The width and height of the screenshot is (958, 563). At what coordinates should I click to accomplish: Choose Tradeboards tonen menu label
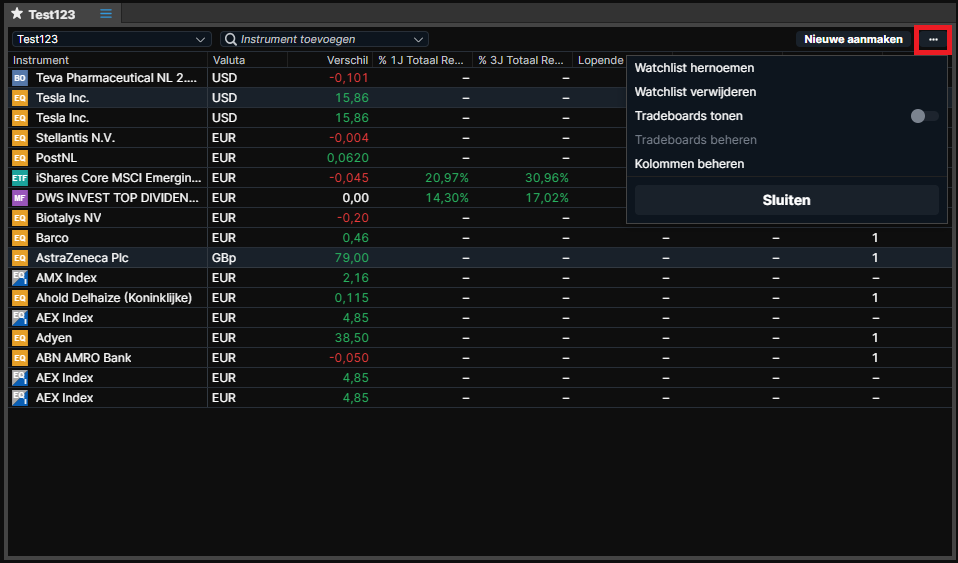tap(689, 116)
